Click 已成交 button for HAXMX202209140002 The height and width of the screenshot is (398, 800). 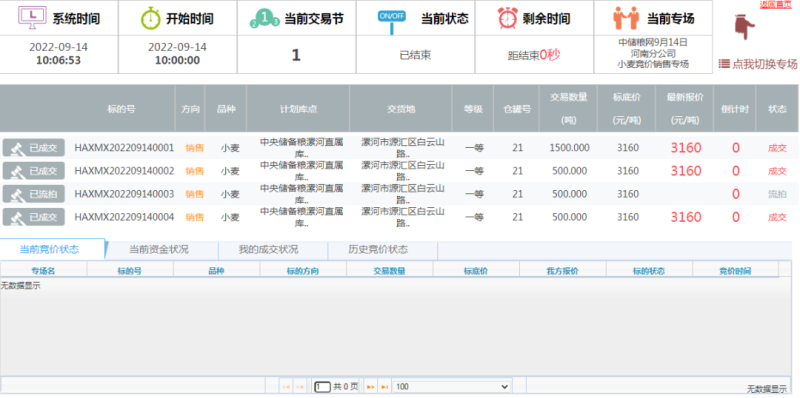point(34,171)
